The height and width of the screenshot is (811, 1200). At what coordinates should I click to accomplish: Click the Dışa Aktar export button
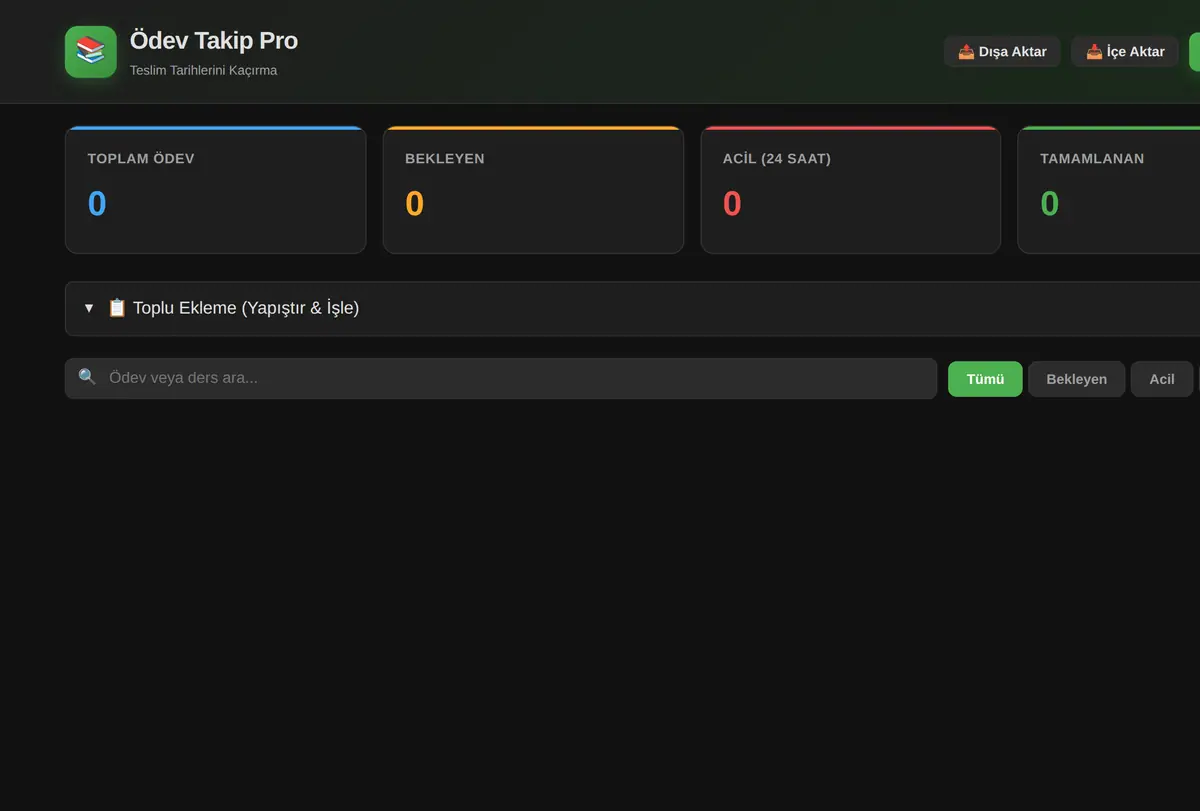pos(1002,52)
